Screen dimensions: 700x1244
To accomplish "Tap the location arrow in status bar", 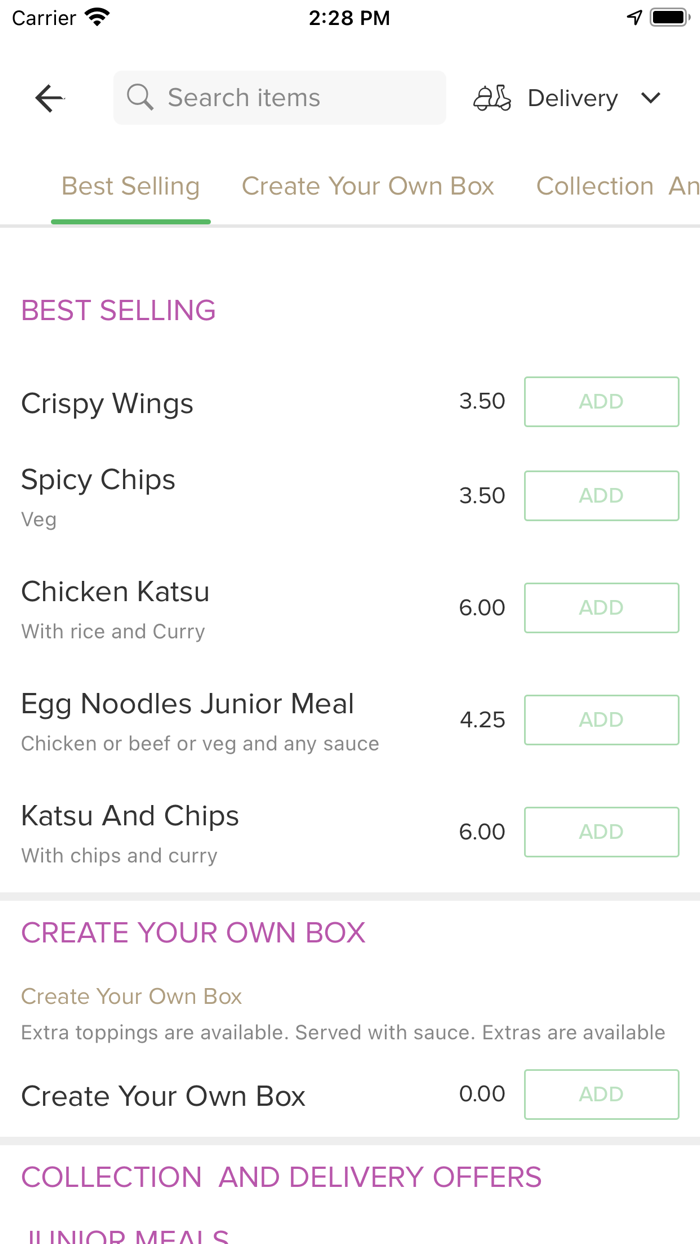I will point(635,17).
